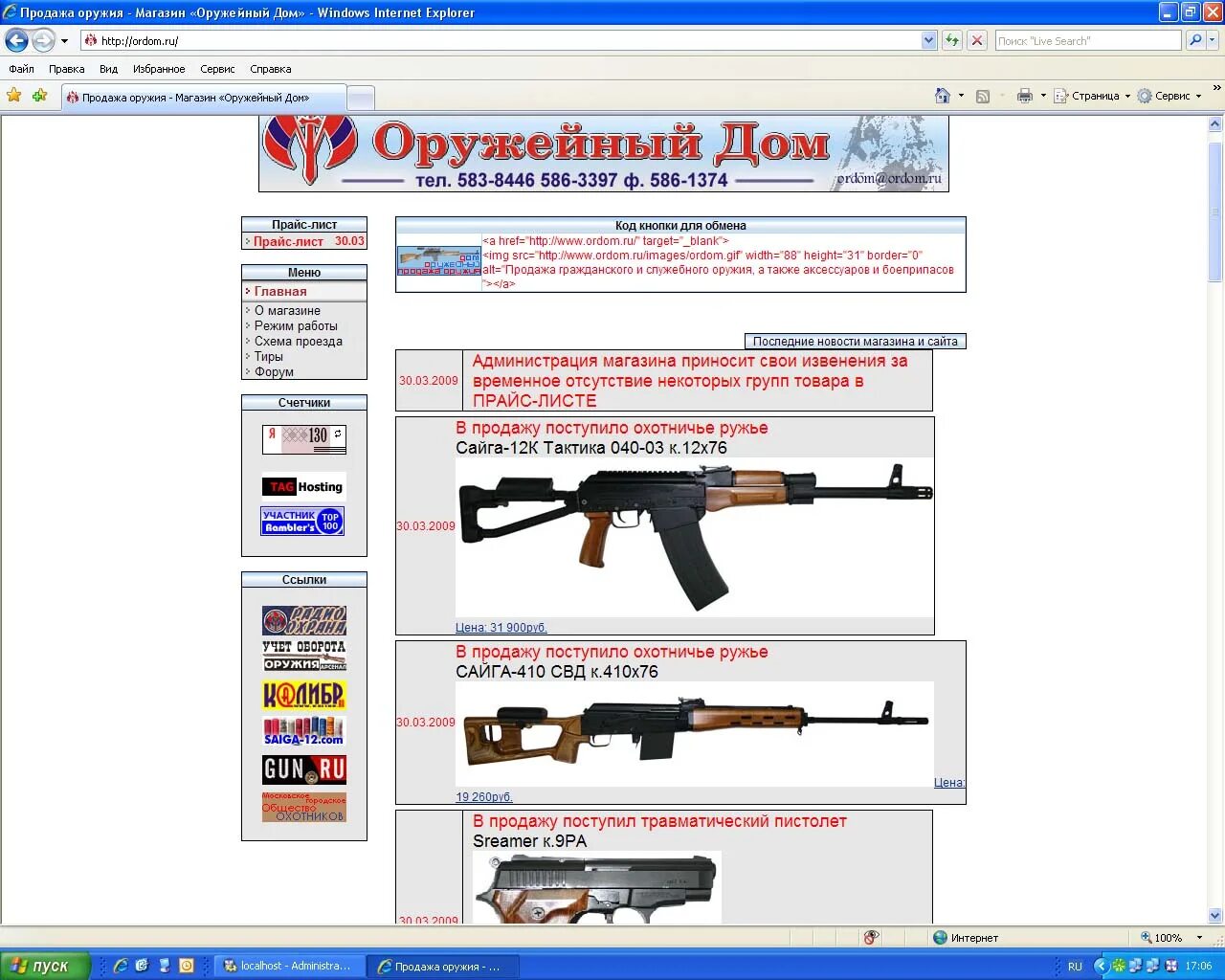This screenshot has width=1225, height=980.
Task: Click the GUN.RU banner
Action: tap(304, 769)
